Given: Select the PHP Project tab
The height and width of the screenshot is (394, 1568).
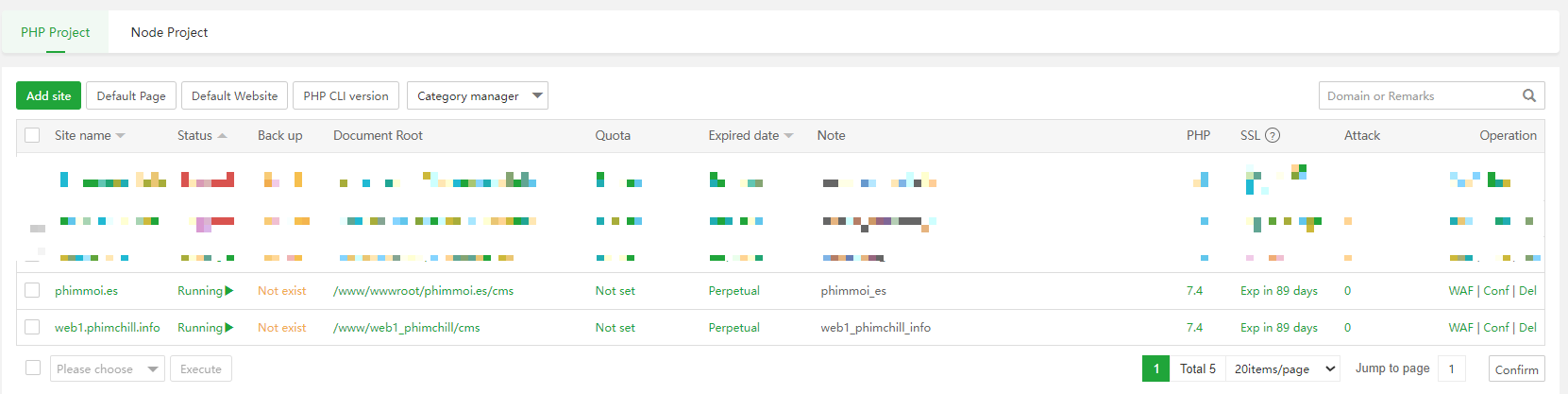Looking at the screenshot, I should point(55,32).
